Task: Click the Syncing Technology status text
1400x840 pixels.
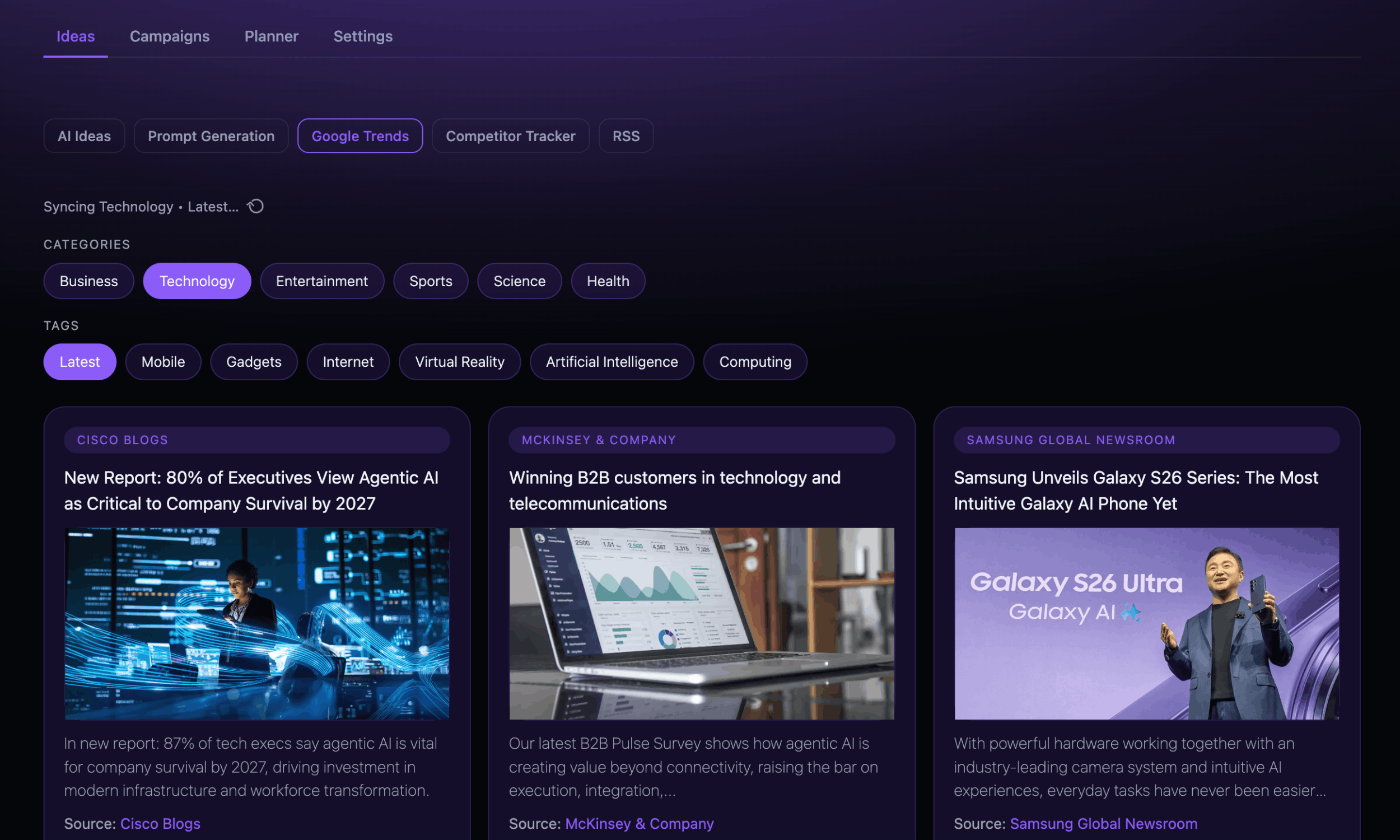Action: 141,207
